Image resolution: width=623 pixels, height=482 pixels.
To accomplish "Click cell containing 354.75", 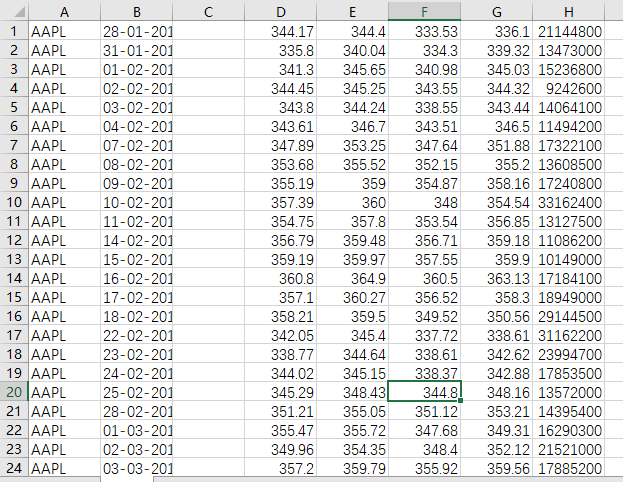I will 281,221.
